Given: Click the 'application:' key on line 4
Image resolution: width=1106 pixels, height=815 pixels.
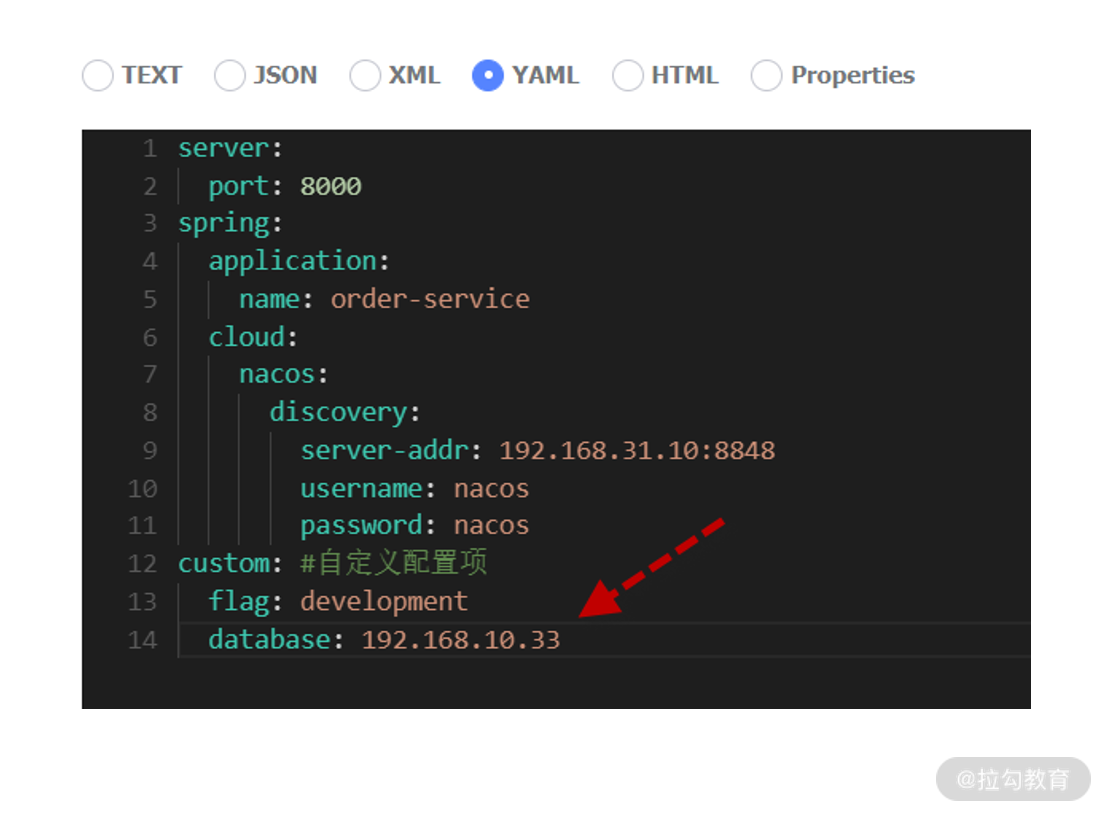Looking at the screenshot, I should pyautogui.click(x=299, y=262).
